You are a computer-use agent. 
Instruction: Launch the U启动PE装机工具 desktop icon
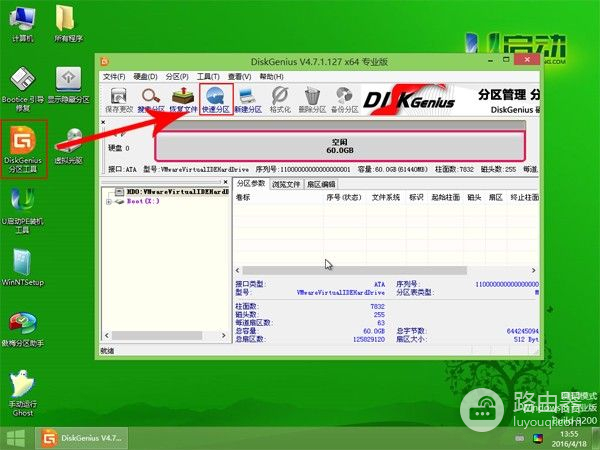click(x=23, y=210)
